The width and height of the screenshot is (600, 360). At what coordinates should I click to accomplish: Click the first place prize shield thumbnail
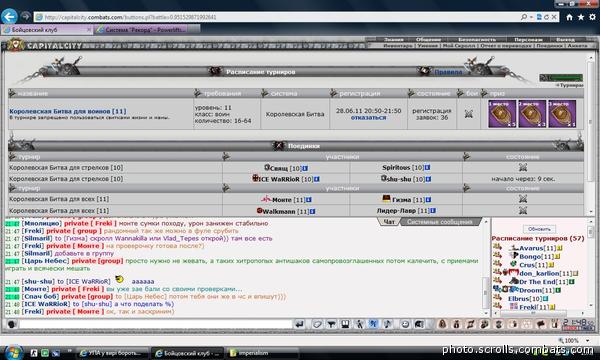502,114
